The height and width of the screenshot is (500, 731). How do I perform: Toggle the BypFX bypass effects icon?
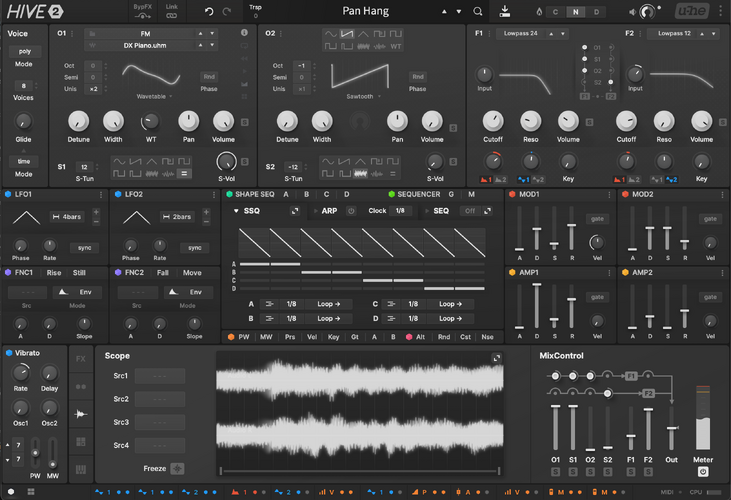142,16
